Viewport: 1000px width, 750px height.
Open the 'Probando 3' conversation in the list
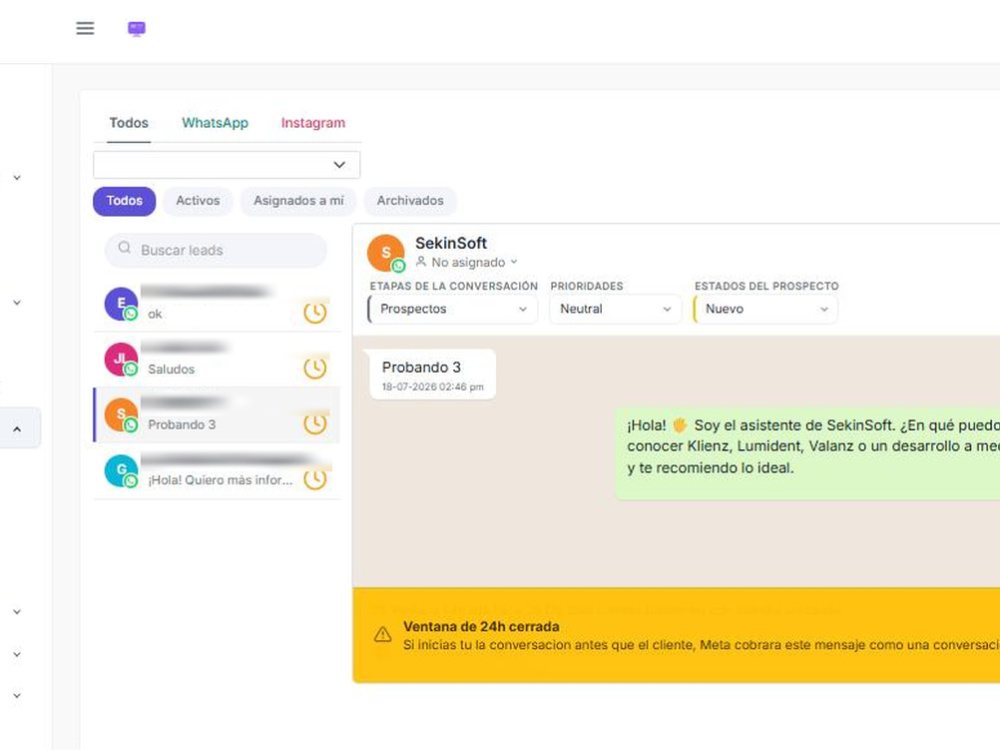[217, 415]
